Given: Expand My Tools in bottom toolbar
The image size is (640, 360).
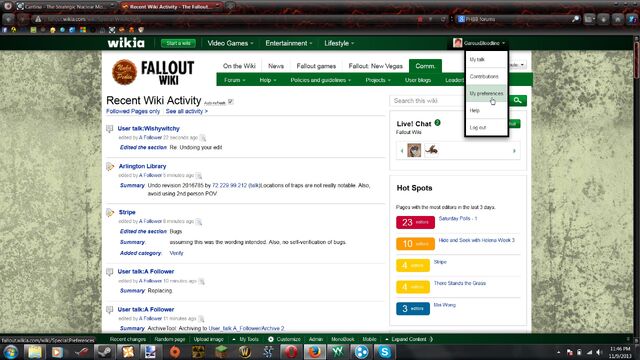Looking at the screenshot, I should [246, 339].
